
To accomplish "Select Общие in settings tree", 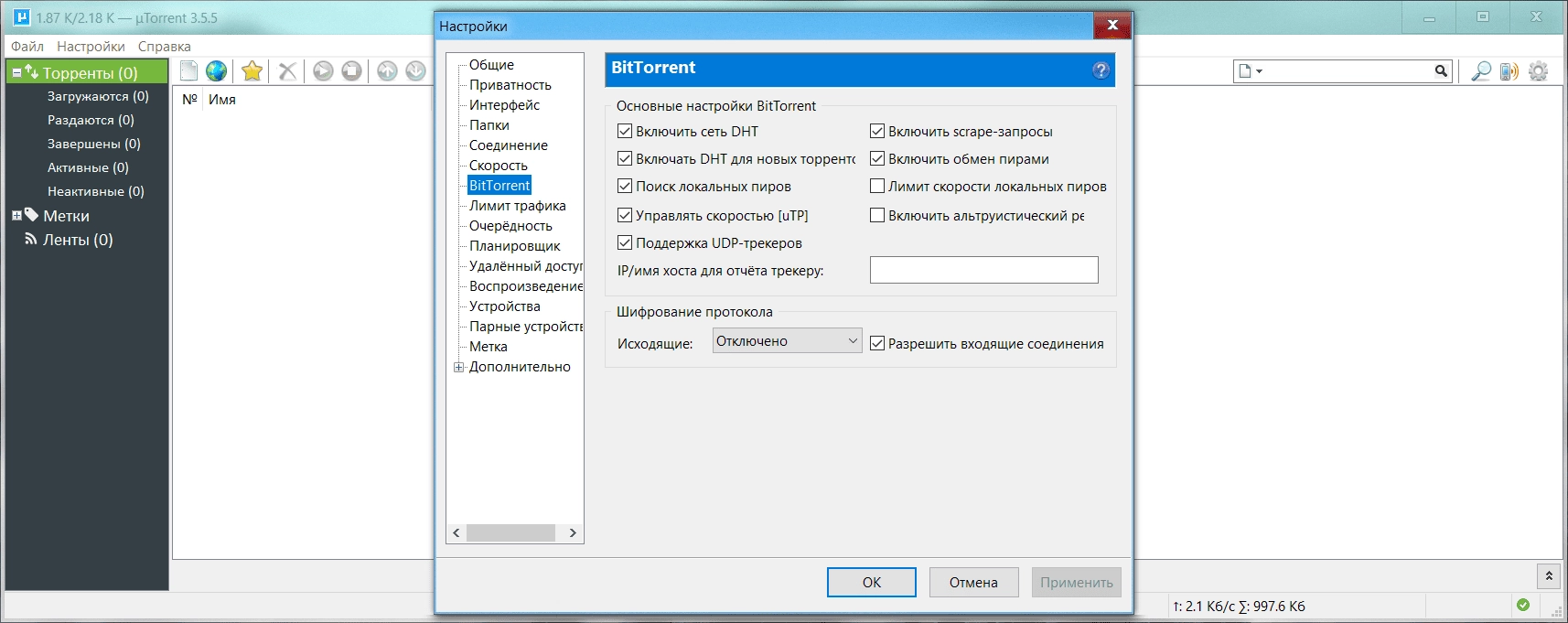I will [x=491, y=64].
